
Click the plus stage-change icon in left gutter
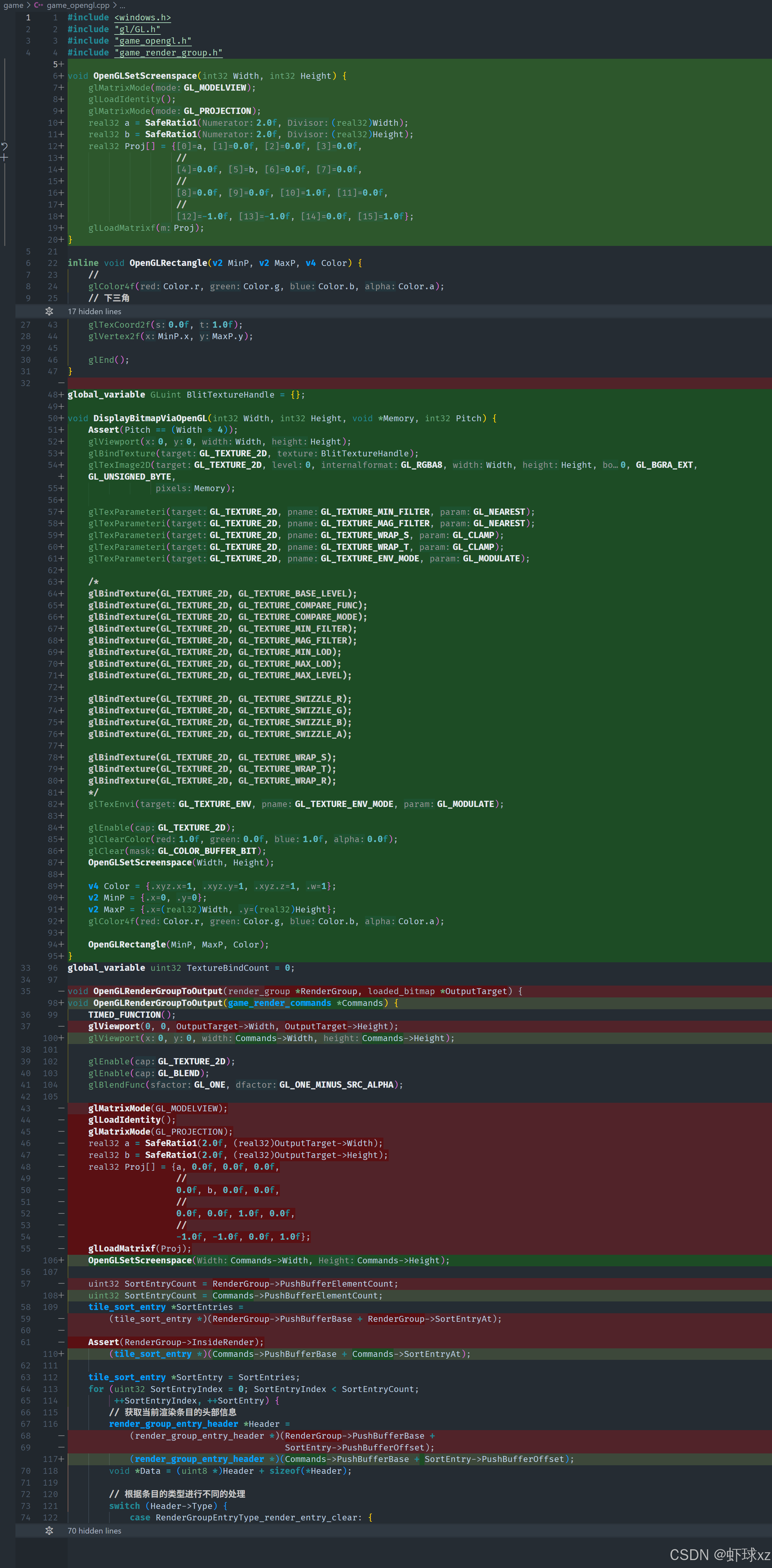4,158
